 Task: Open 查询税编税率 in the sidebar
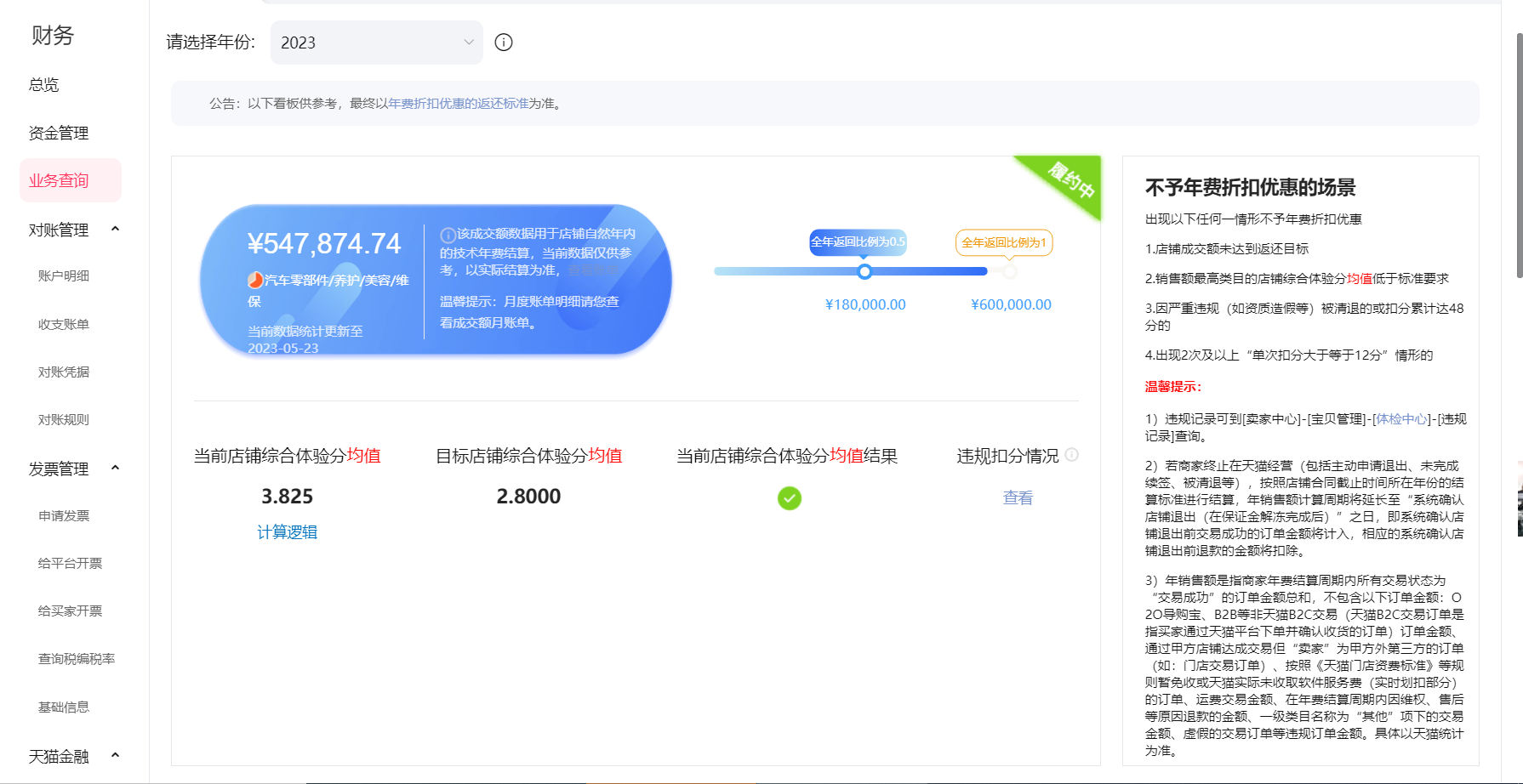[77, 659]
